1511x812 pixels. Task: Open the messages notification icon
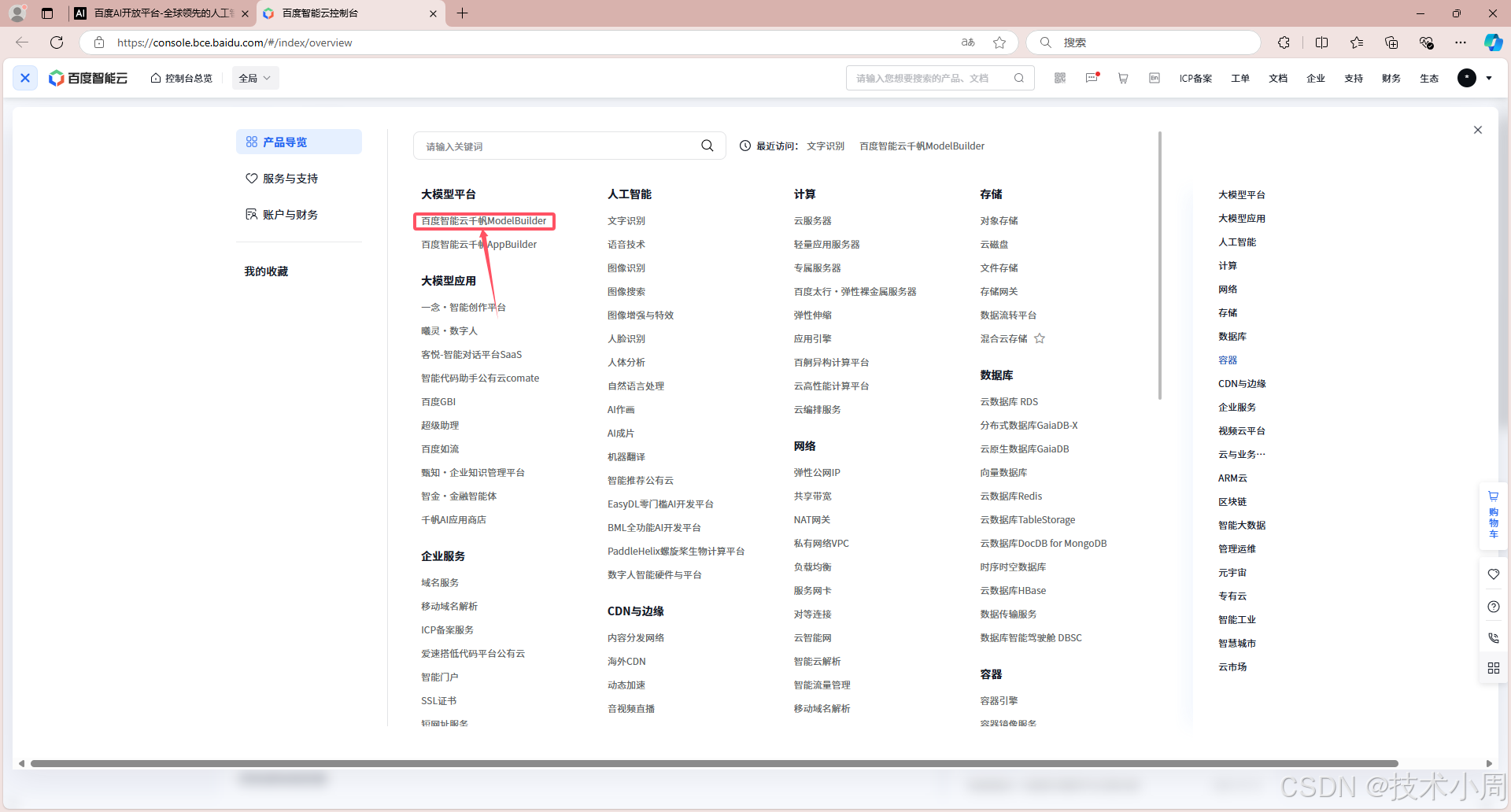[1092, 78]
